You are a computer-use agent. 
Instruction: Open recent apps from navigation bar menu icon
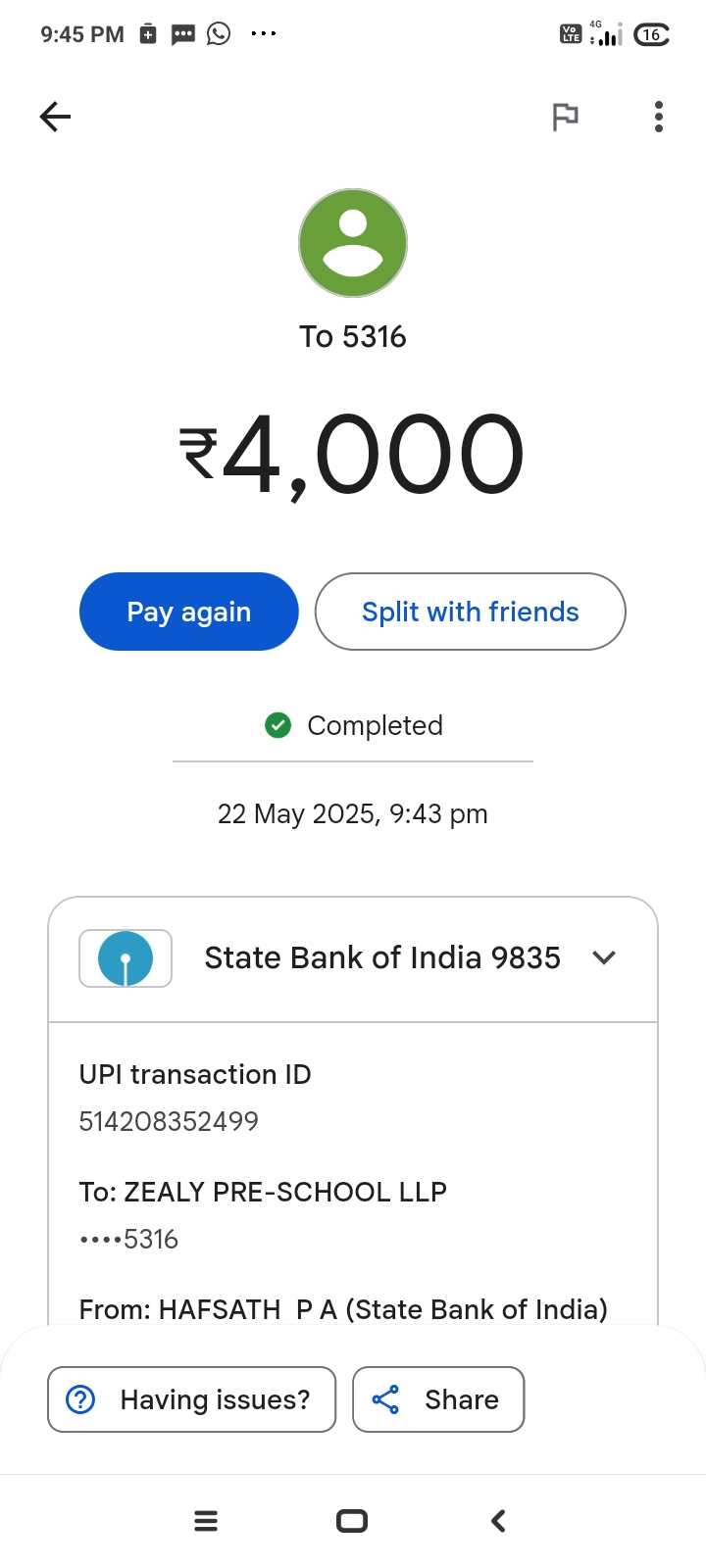[x=206, y=1521]
